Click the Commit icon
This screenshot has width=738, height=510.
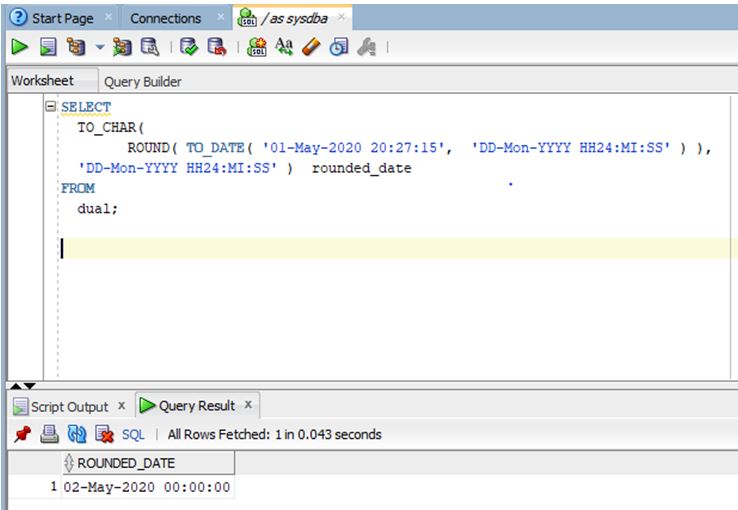pos(189,47)
